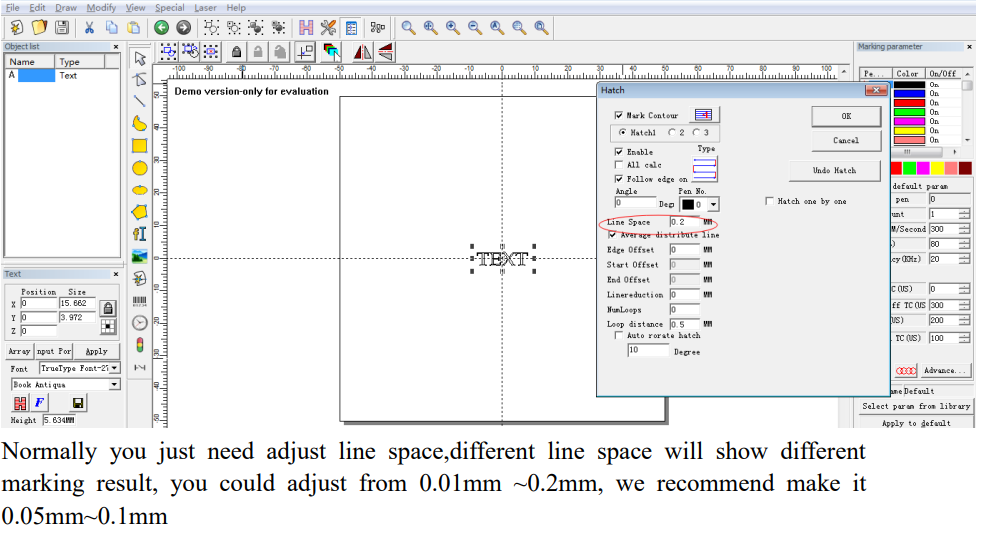The image size is (995, 545).
Task: Toggle the object list panel icon
Action: (351, 28)
